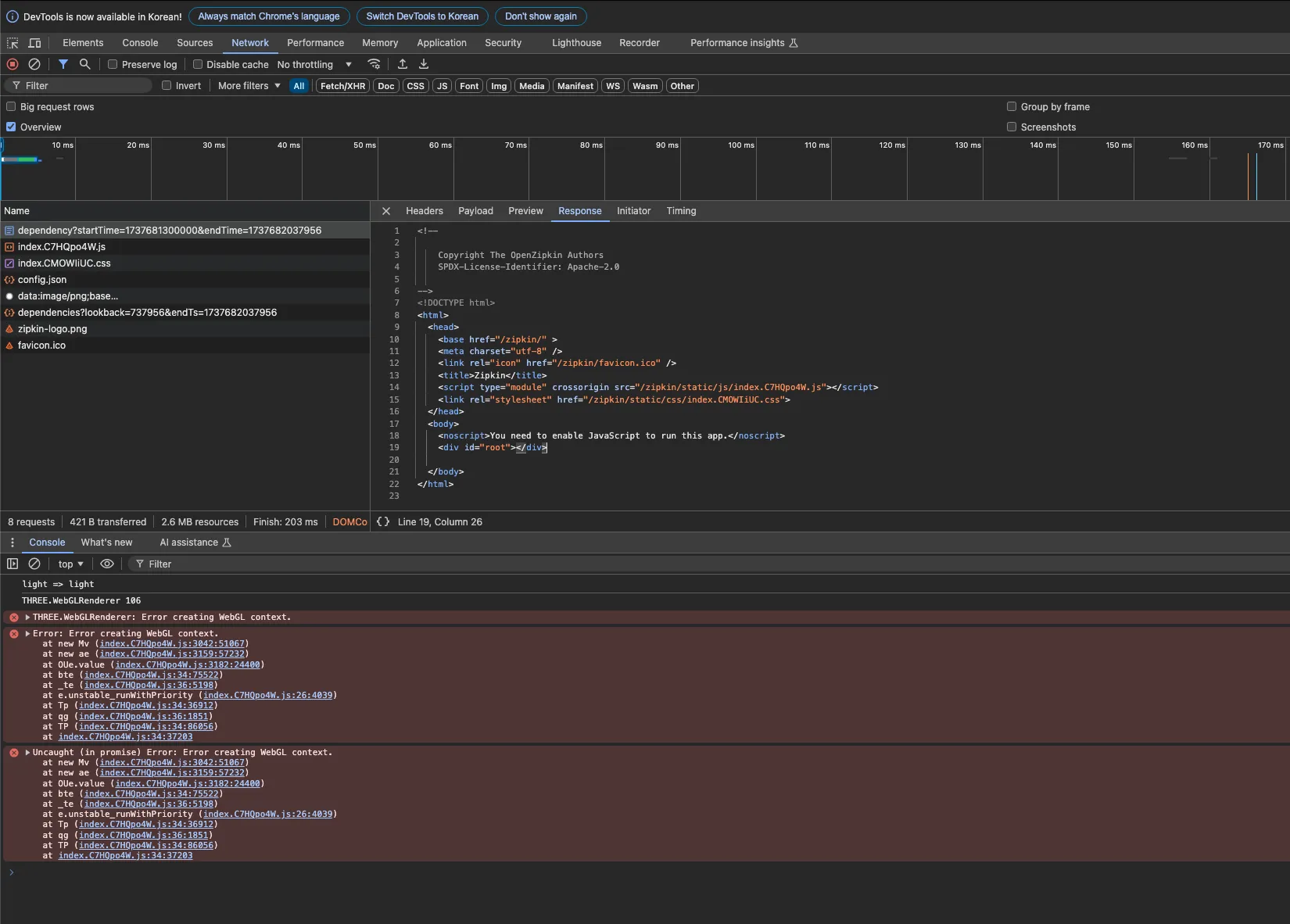
Task: Open the top context selector
Action: tap(70, 564)
